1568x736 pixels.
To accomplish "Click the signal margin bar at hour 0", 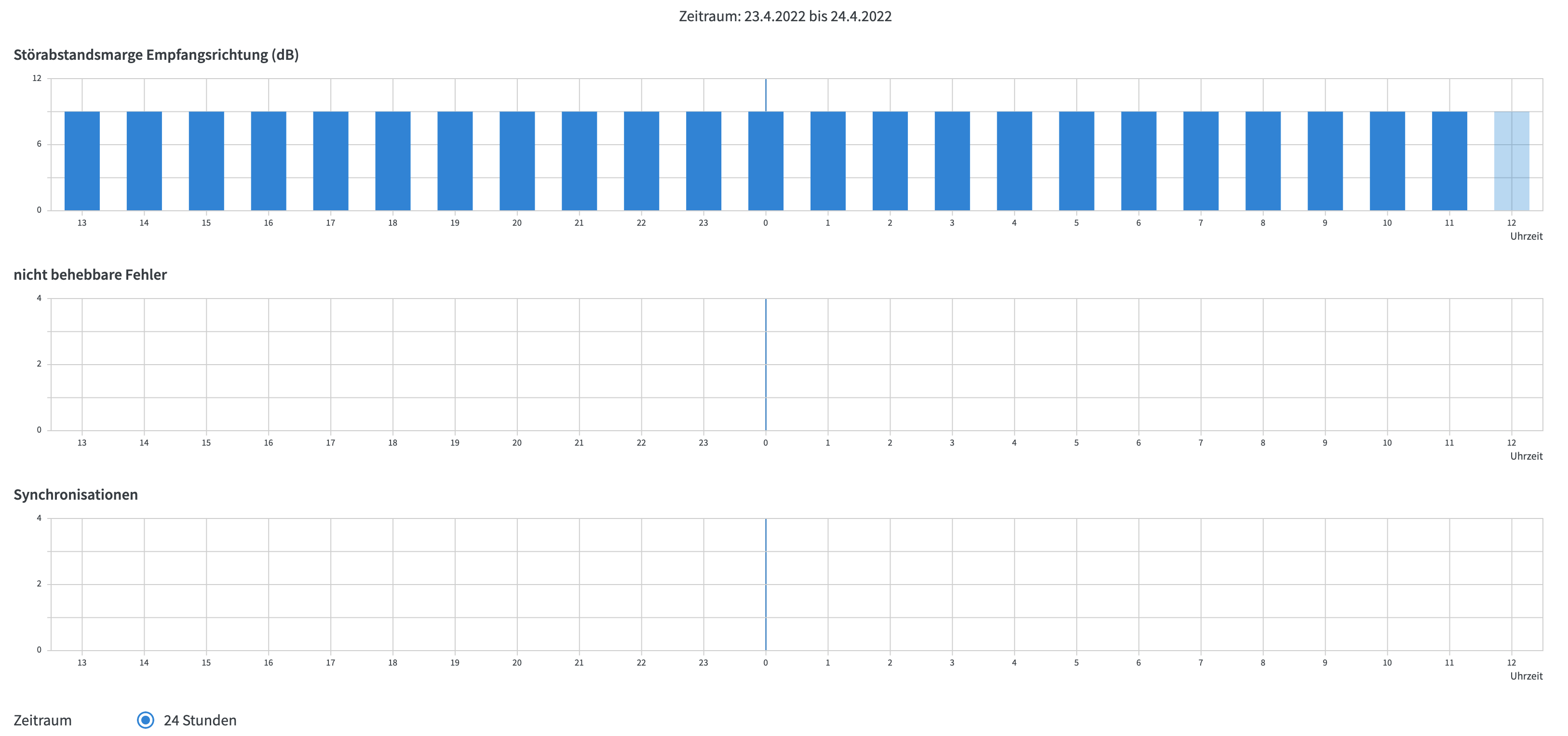I will (x=766, y=161).
